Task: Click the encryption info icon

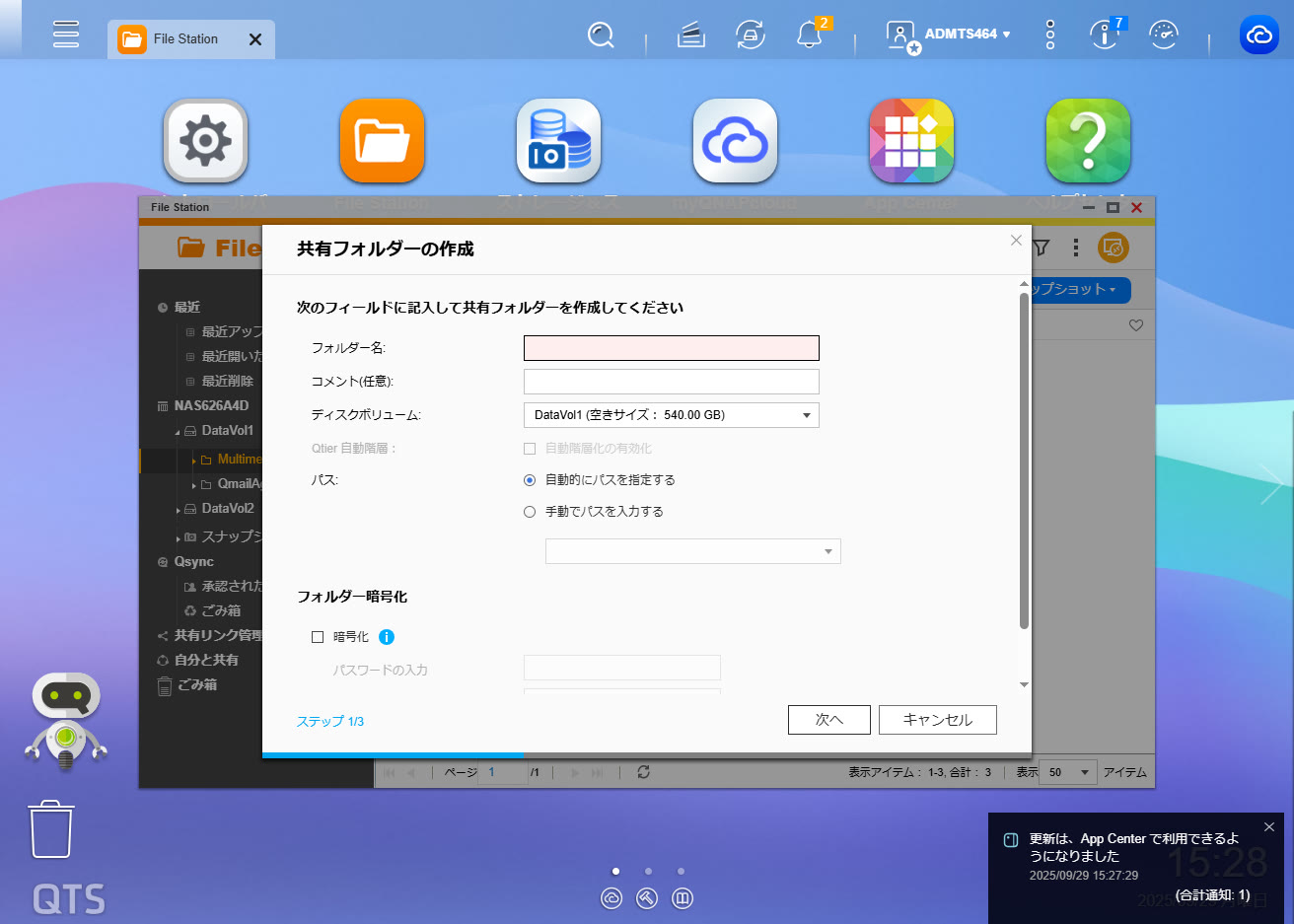Action: [x=387, y=637]
